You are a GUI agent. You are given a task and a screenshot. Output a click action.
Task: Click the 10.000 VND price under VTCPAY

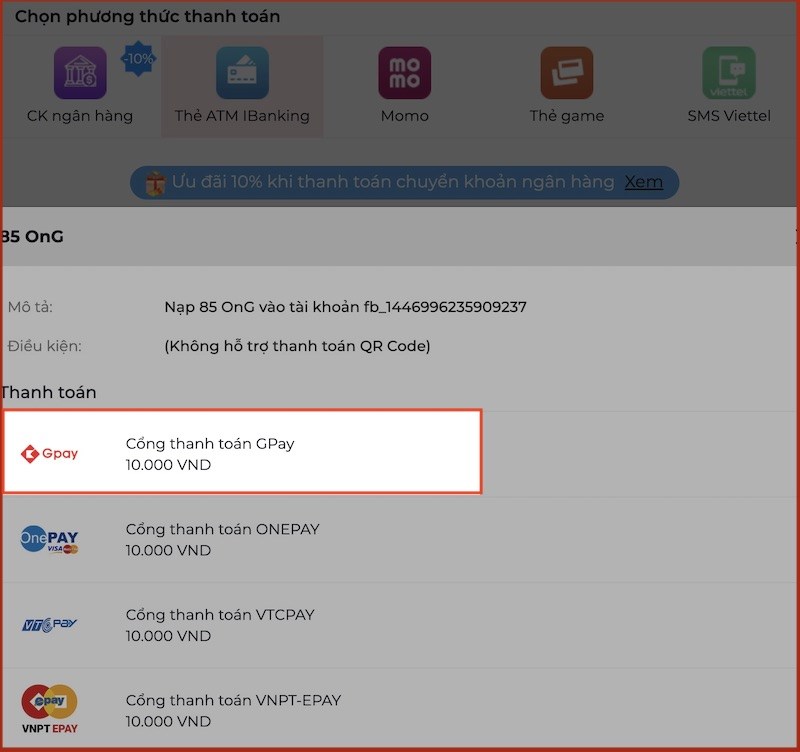(x=168, y=637)
